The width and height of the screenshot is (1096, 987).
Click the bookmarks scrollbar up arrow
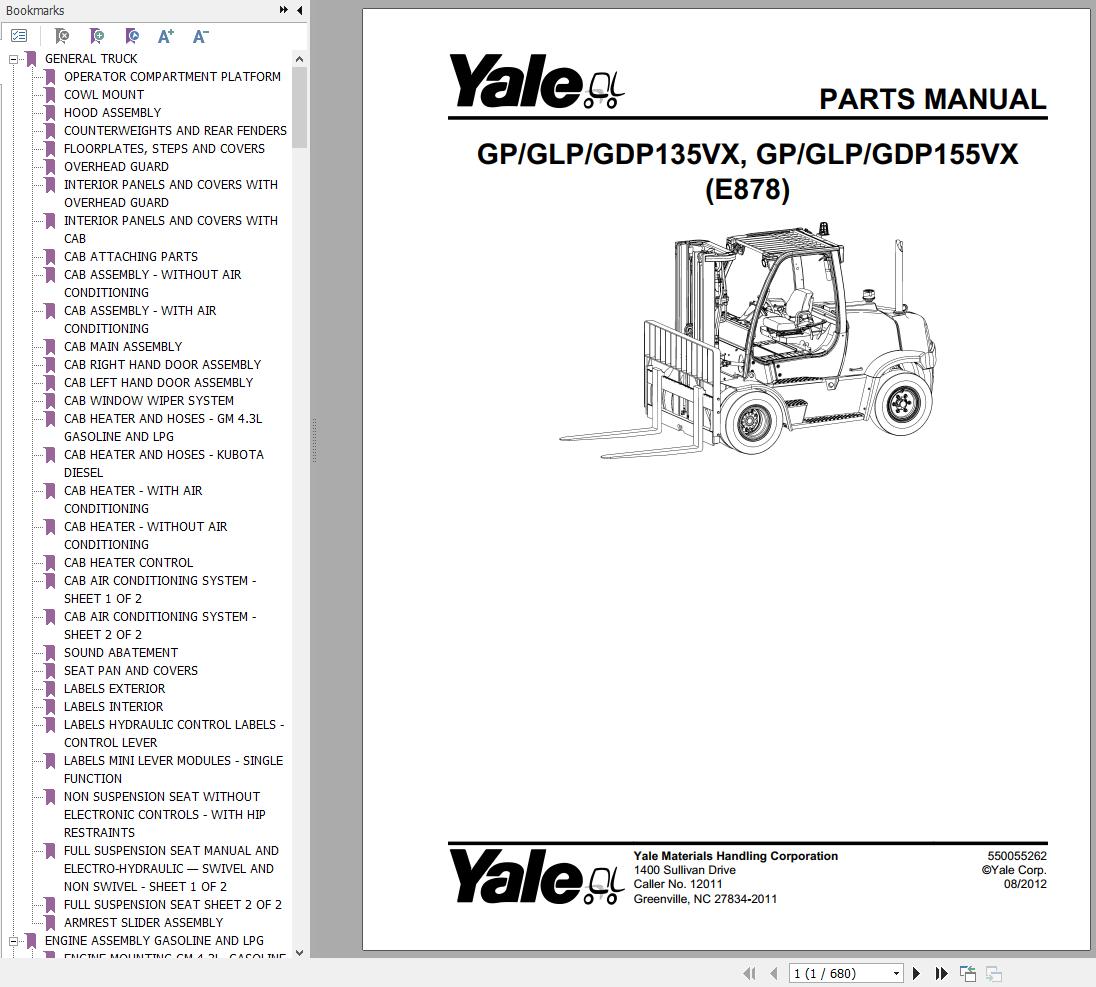(x=299, y=59)
